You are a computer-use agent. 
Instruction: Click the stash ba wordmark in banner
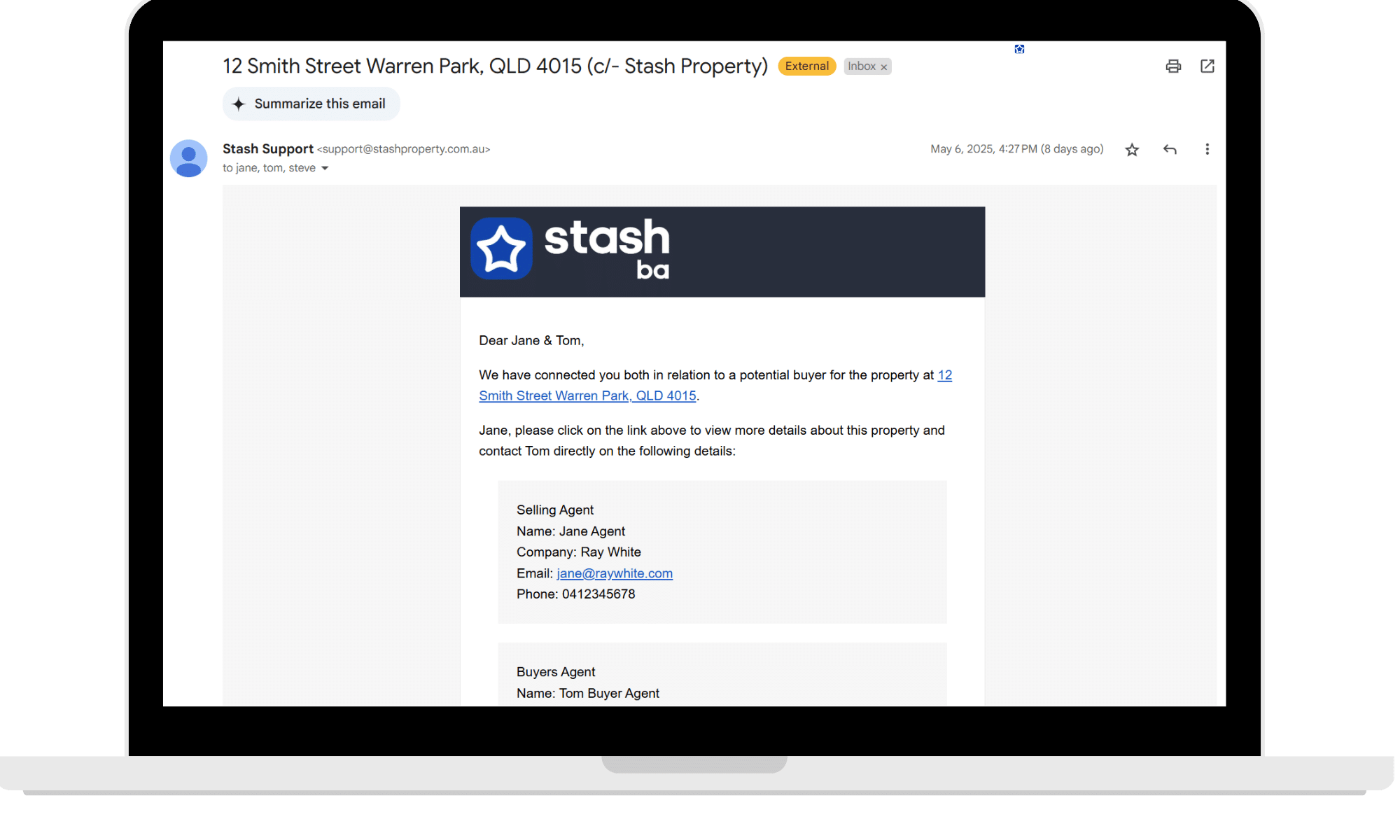607,249
